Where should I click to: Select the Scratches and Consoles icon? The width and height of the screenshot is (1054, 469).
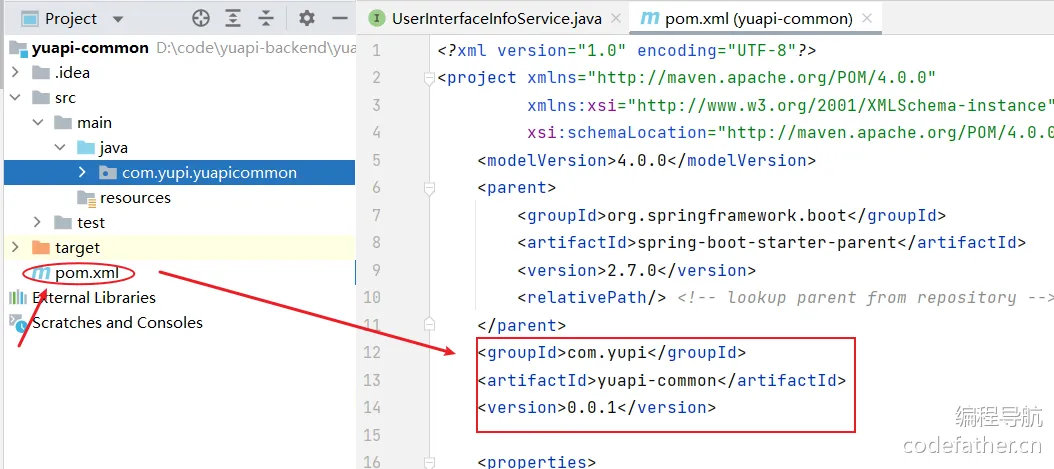point(18,323)
